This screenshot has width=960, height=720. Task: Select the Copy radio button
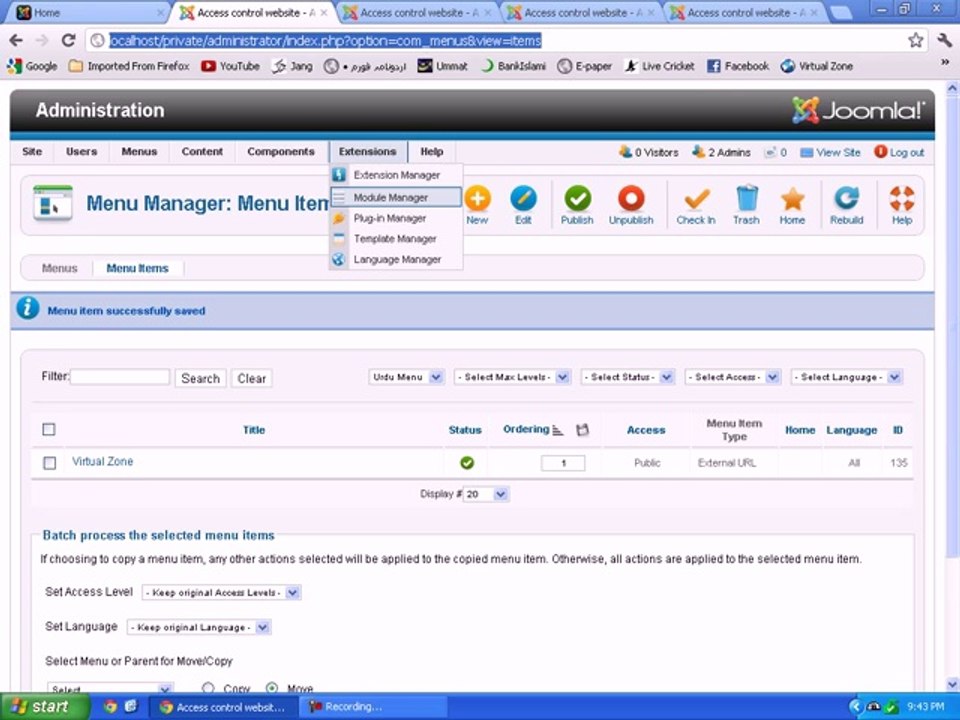(208, 688)
